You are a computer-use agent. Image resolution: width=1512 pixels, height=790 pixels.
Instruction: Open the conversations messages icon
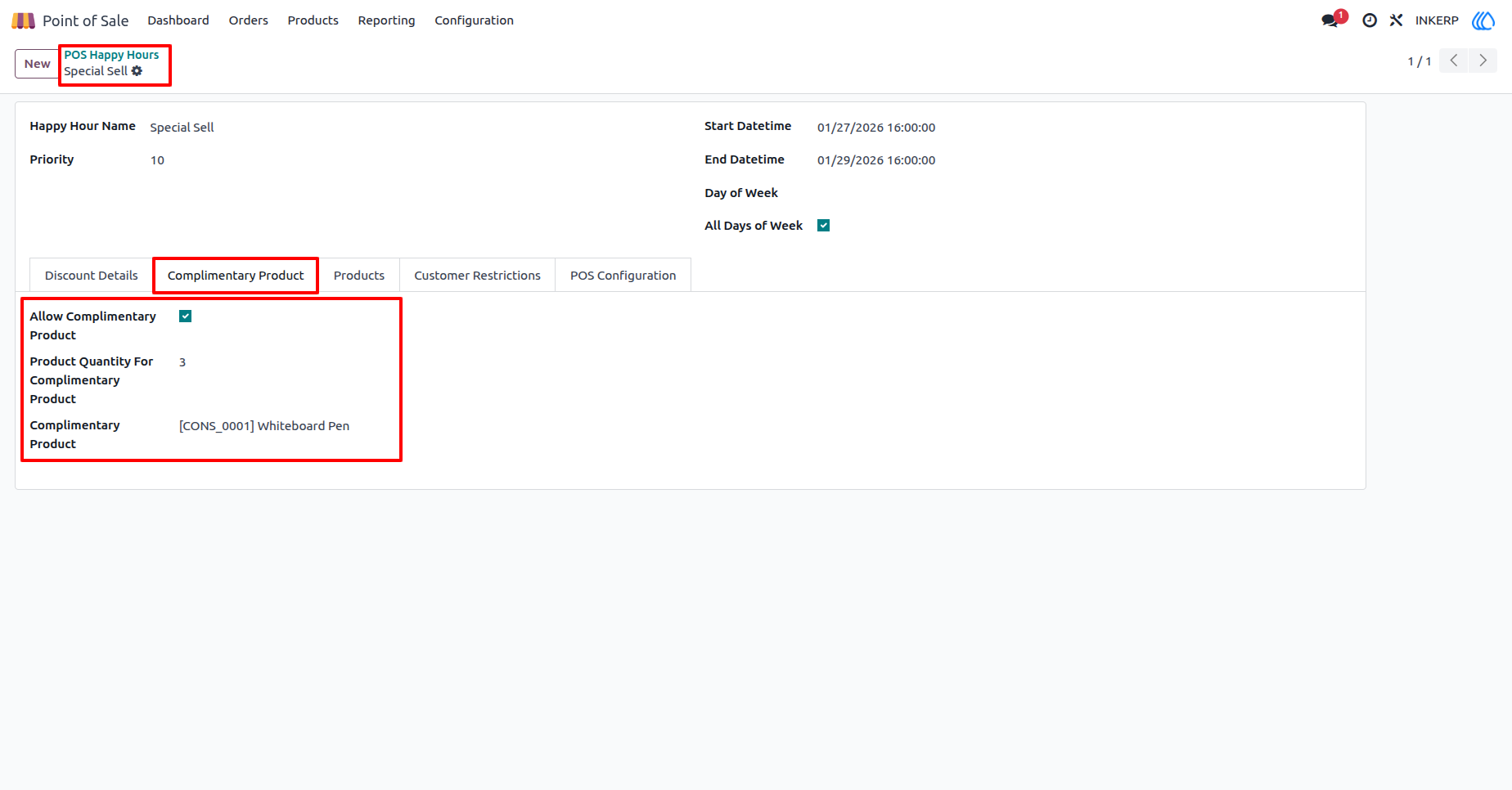click(x=1331, y=20)
